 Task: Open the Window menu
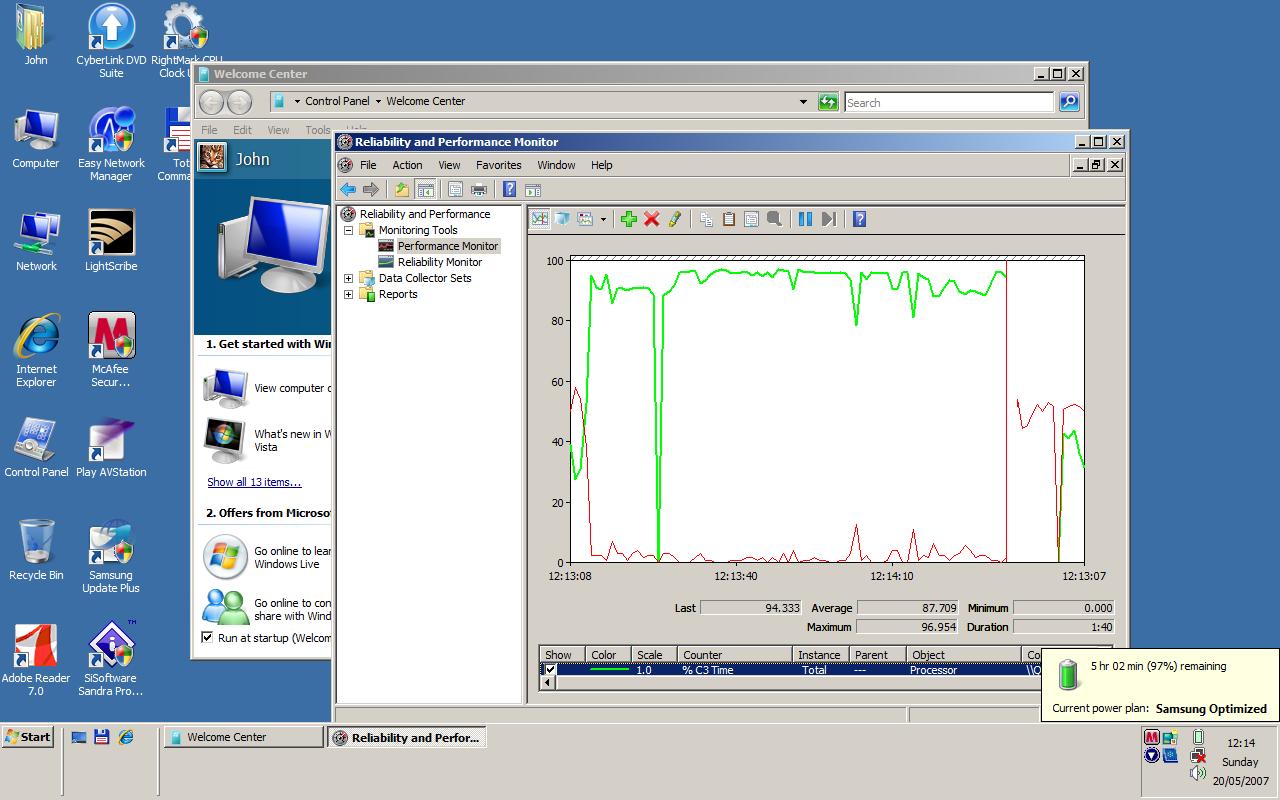click(556, 165)
